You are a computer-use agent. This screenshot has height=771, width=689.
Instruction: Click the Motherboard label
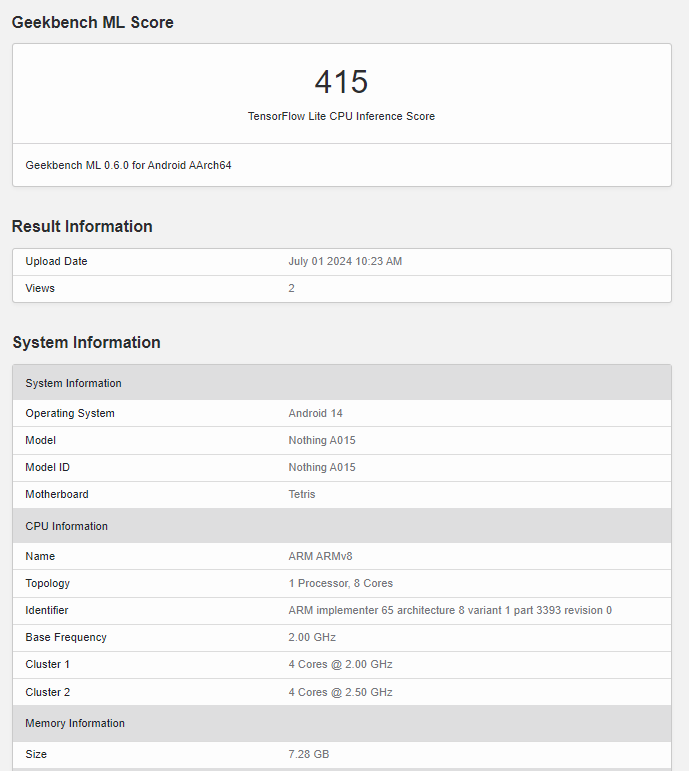(x=57, y=495)
